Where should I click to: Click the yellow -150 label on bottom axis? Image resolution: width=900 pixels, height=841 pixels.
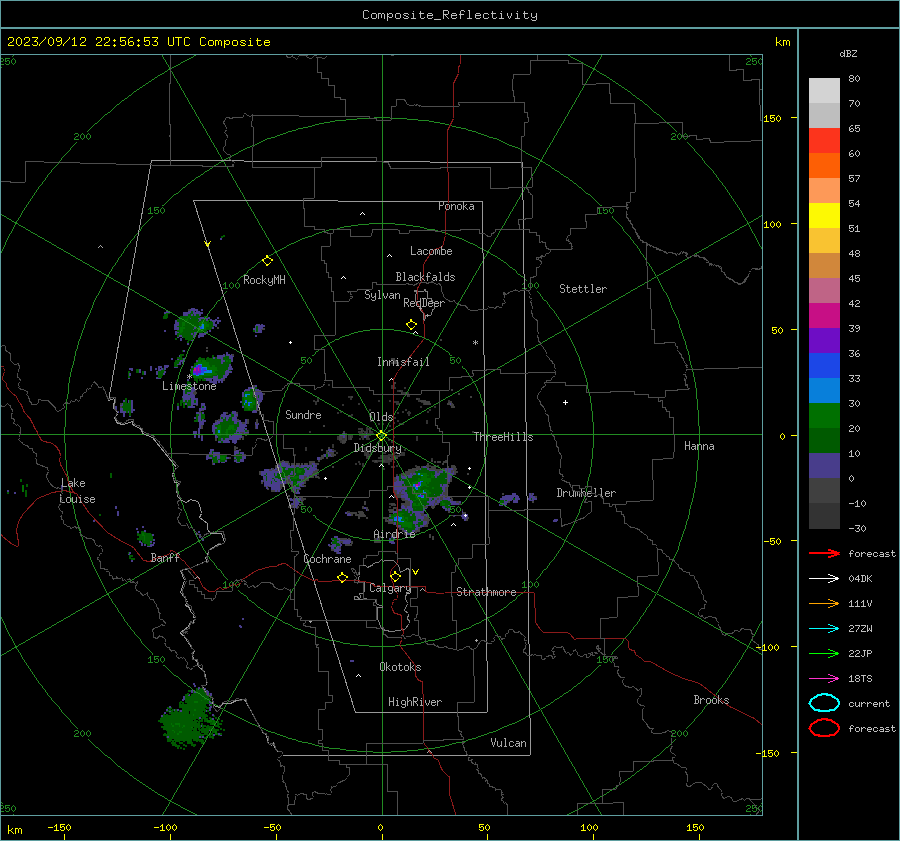coord(59,827)
